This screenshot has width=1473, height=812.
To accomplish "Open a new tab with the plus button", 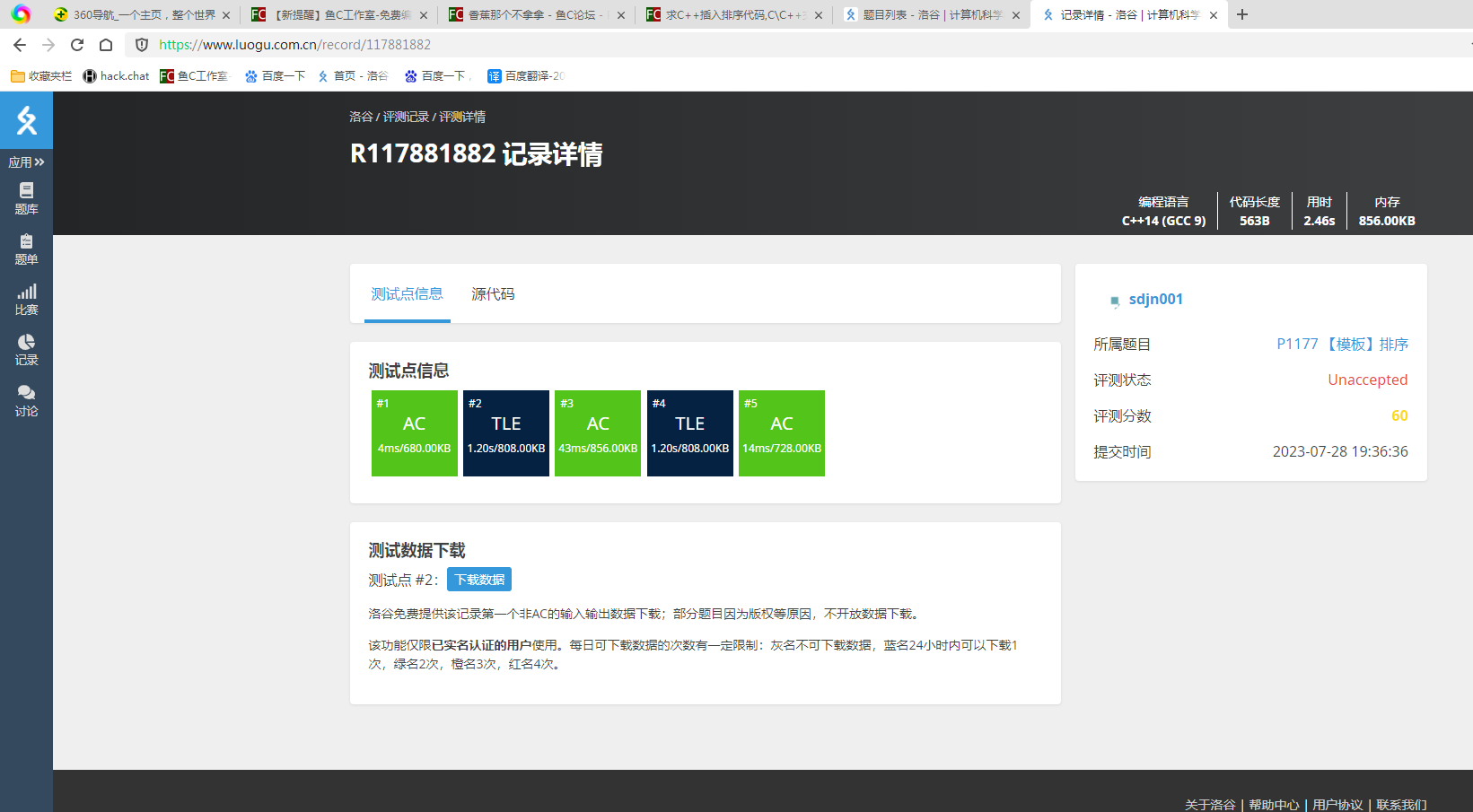I will coord(1242,14).
